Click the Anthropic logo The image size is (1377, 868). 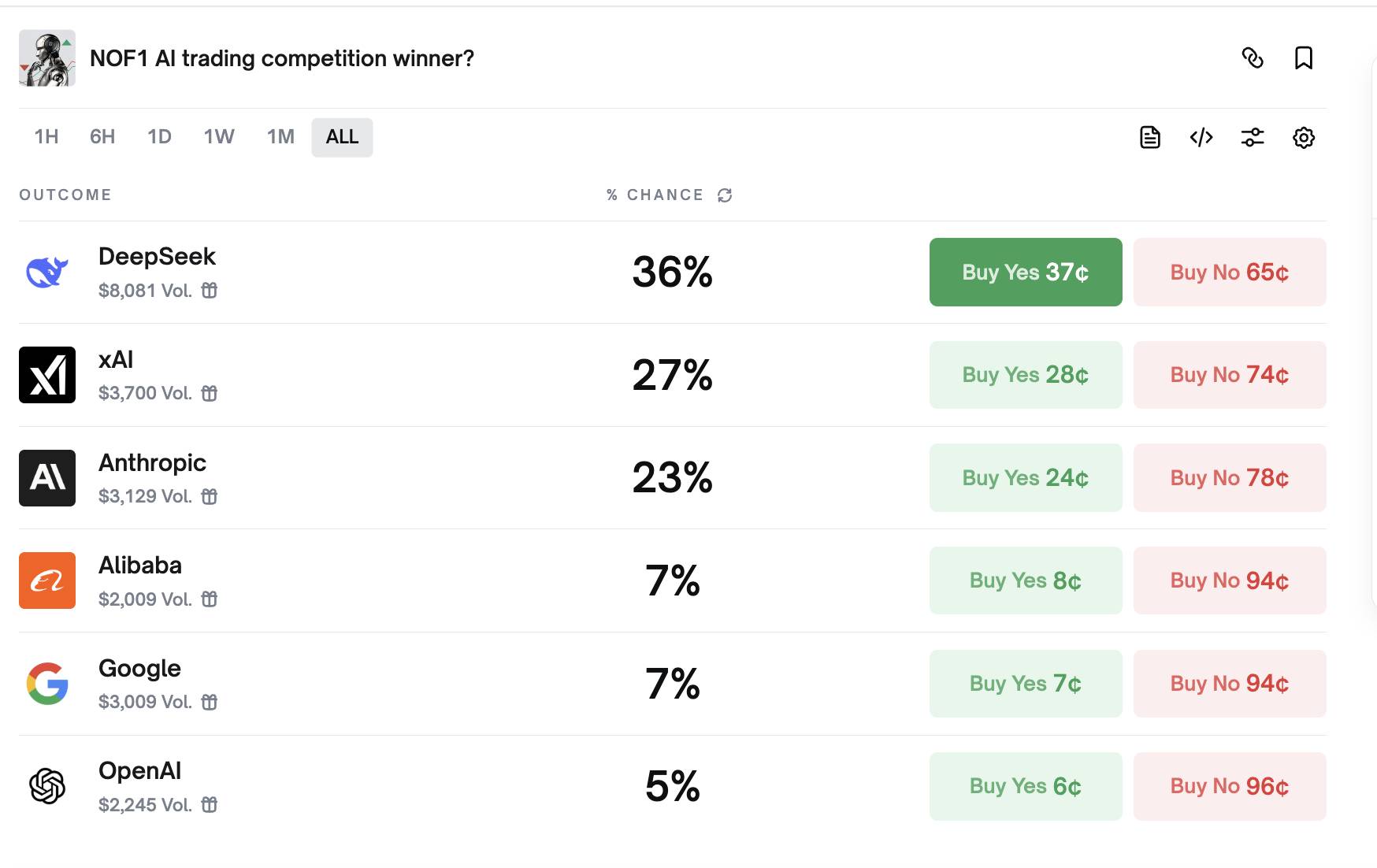(46, 477)
